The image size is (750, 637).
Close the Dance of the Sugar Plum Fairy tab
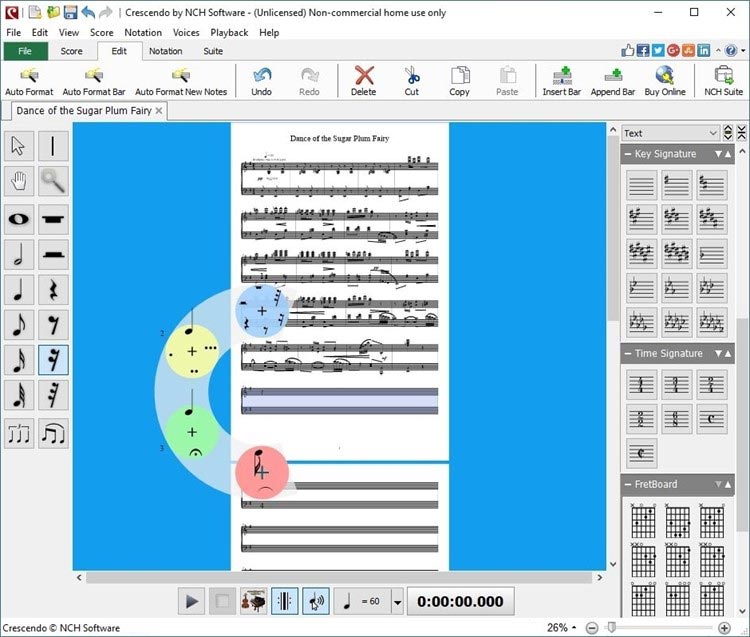coord(159,110)
